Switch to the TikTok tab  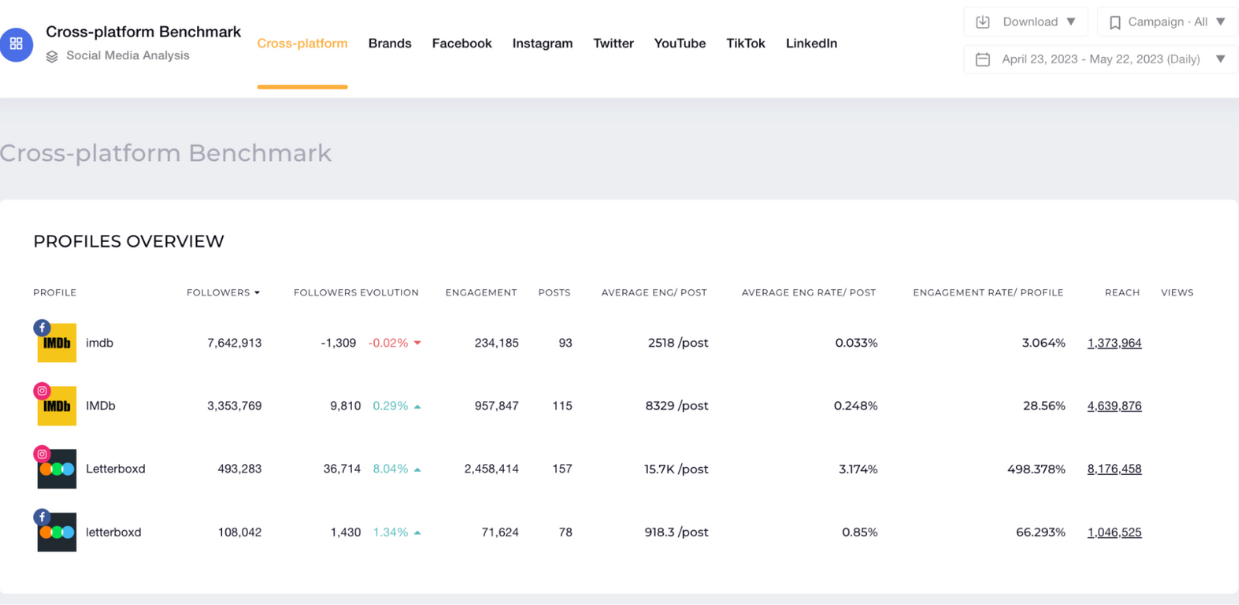pos(746,43)
